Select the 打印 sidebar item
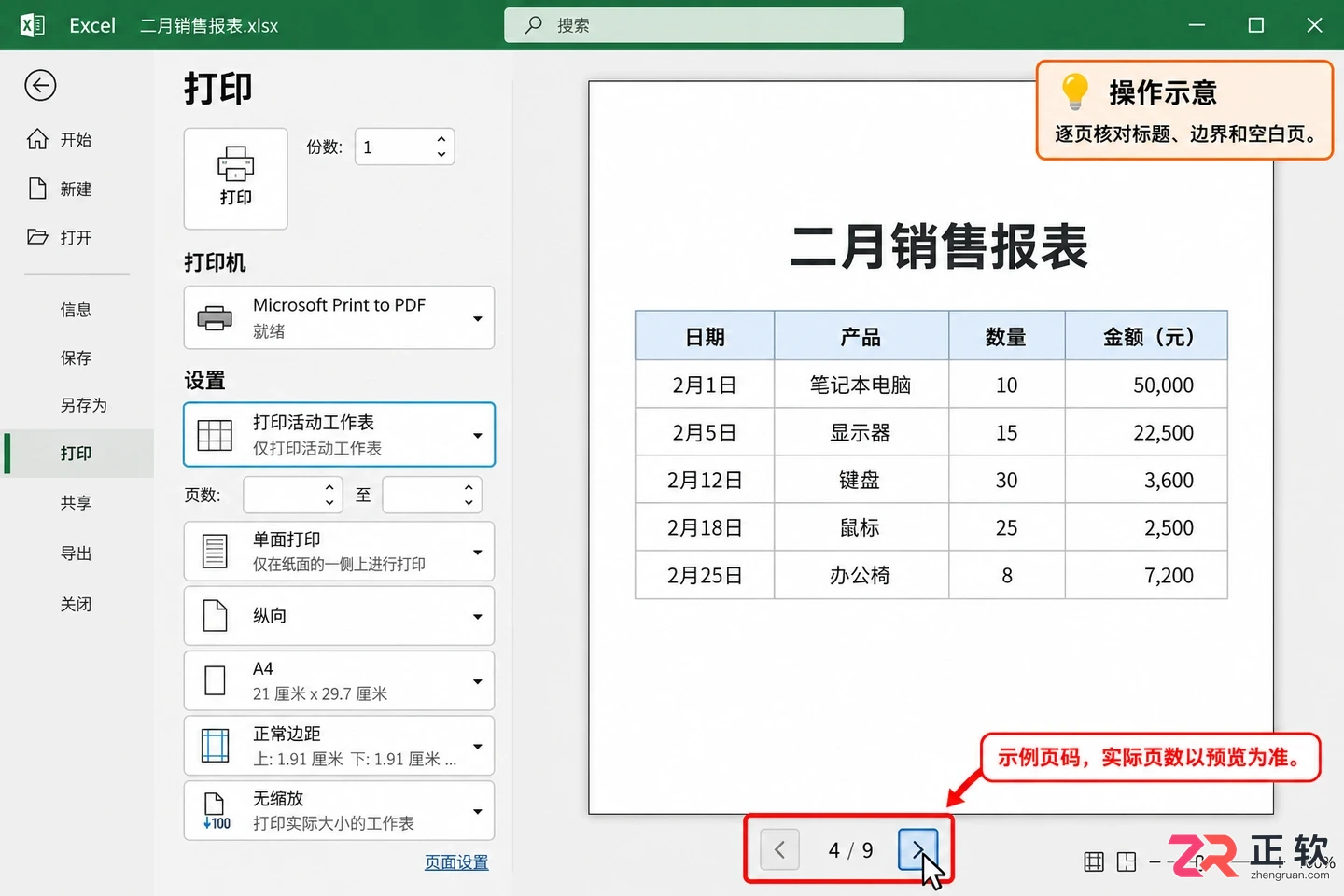This screenshot has width=1344, height=896. [78, 454]
